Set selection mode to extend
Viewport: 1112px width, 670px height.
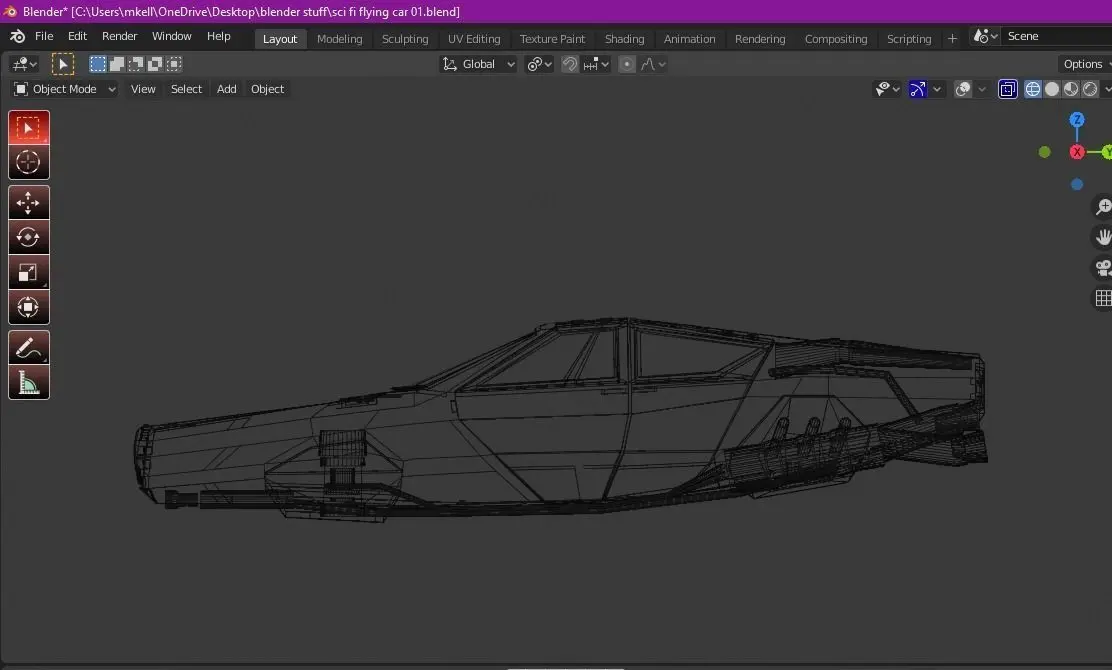coord(117,65)
